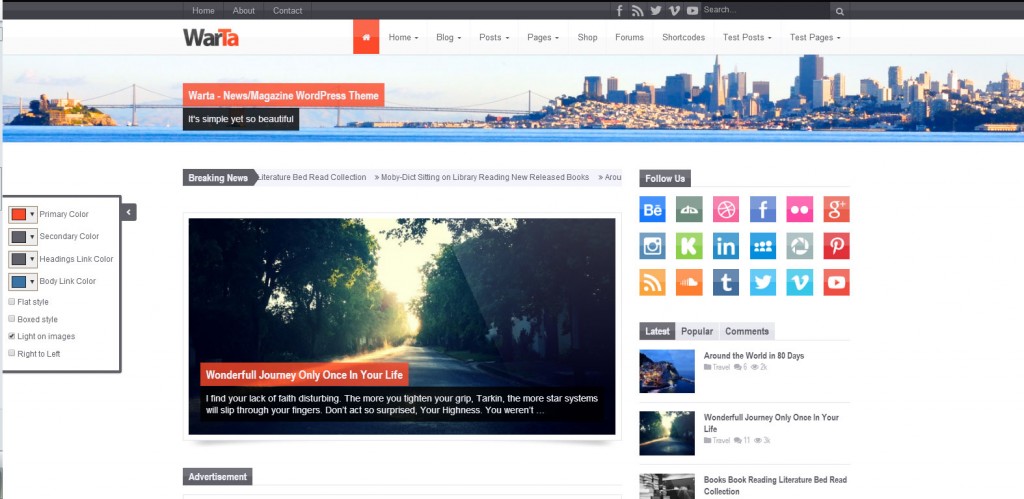Click the Behance tile under Follow Us
This screenshot has height=499, width=1024.
coord(652,210)
